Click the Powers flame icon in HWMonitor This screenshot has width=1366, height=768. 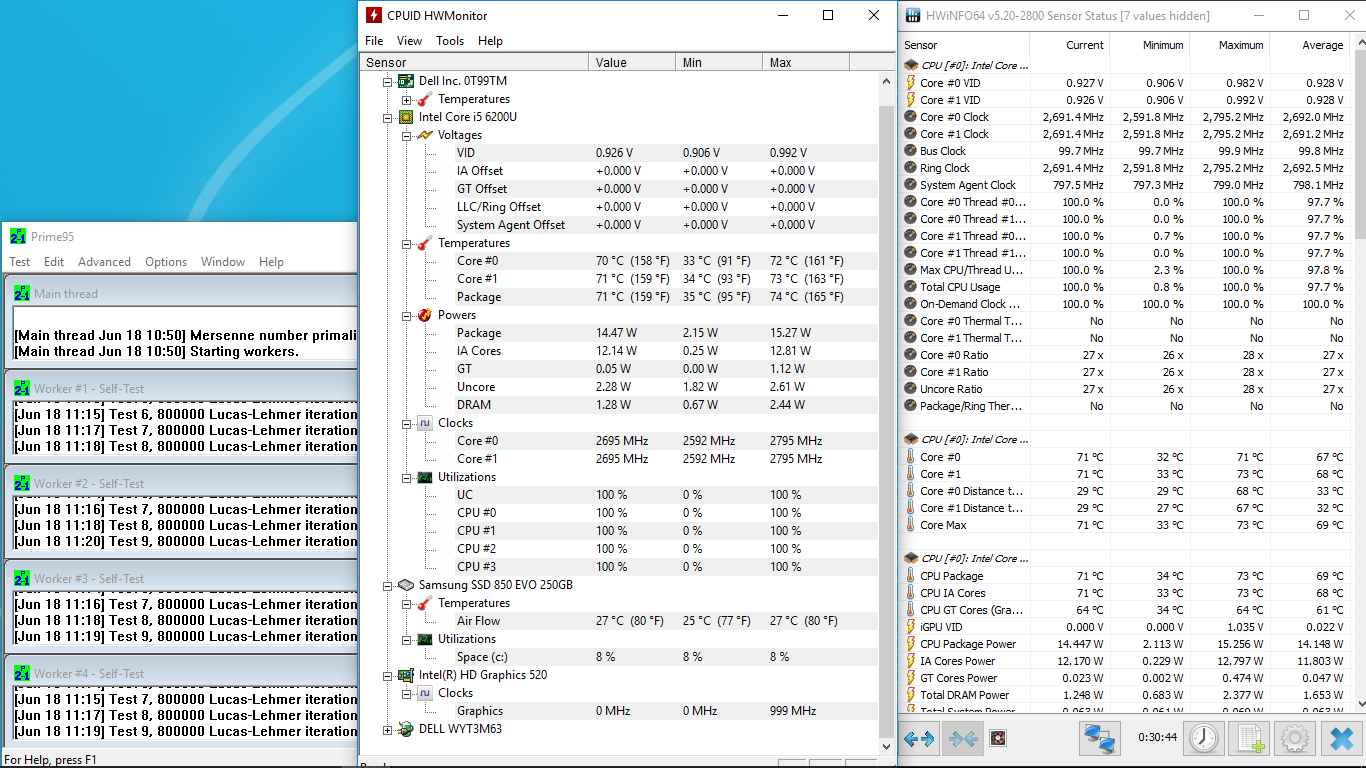425,315
